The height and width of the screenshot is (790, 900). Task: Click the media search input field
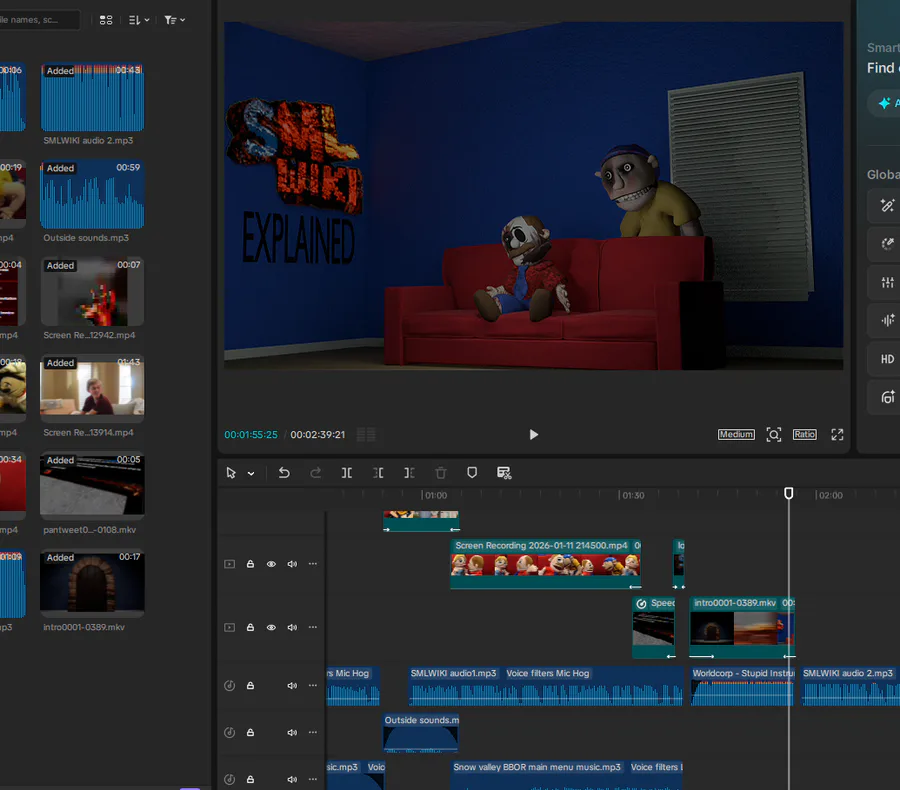[x=38, y=20]
